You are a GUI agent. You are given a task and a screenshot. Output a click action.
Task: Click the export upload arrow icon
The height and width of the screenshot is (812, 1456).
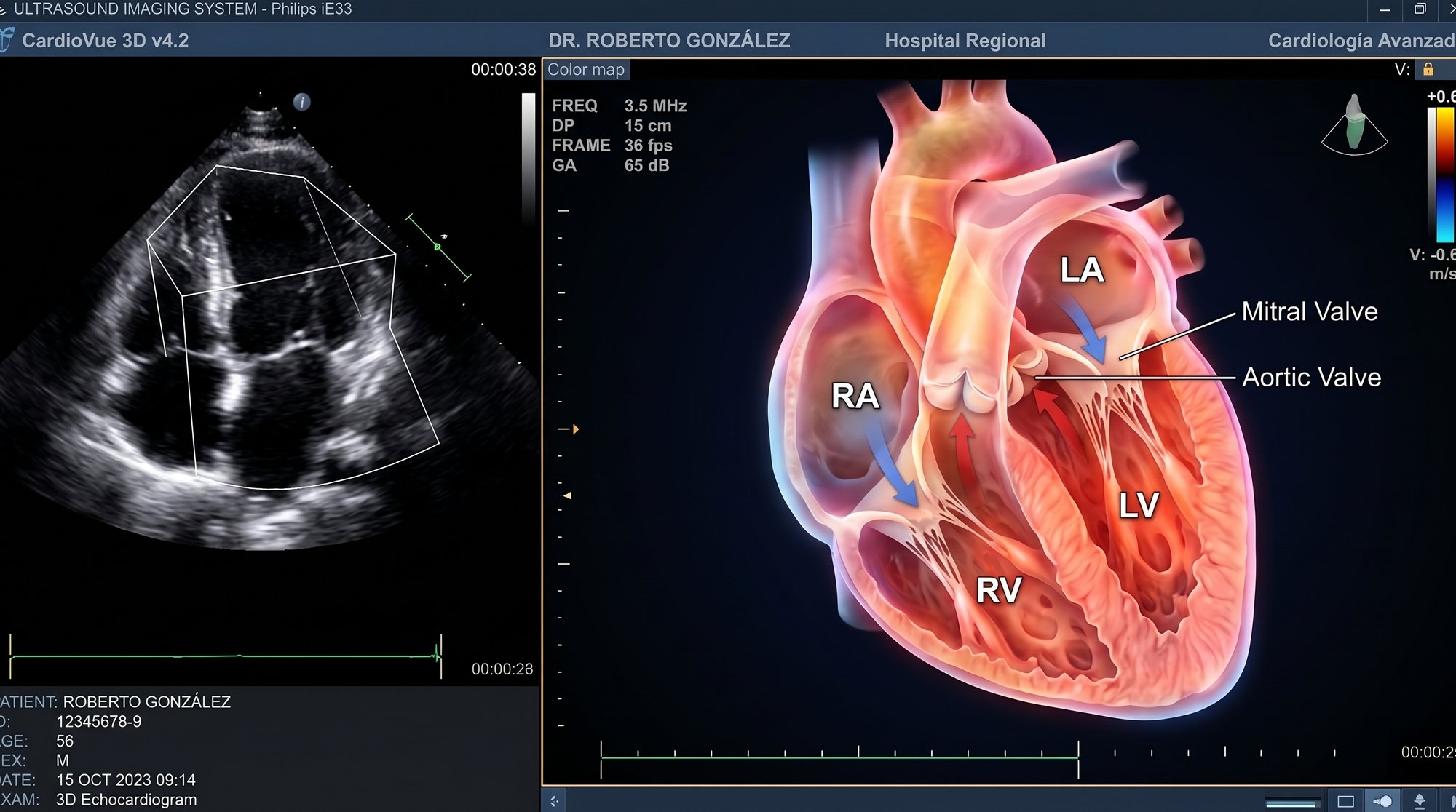point(1419,801)
